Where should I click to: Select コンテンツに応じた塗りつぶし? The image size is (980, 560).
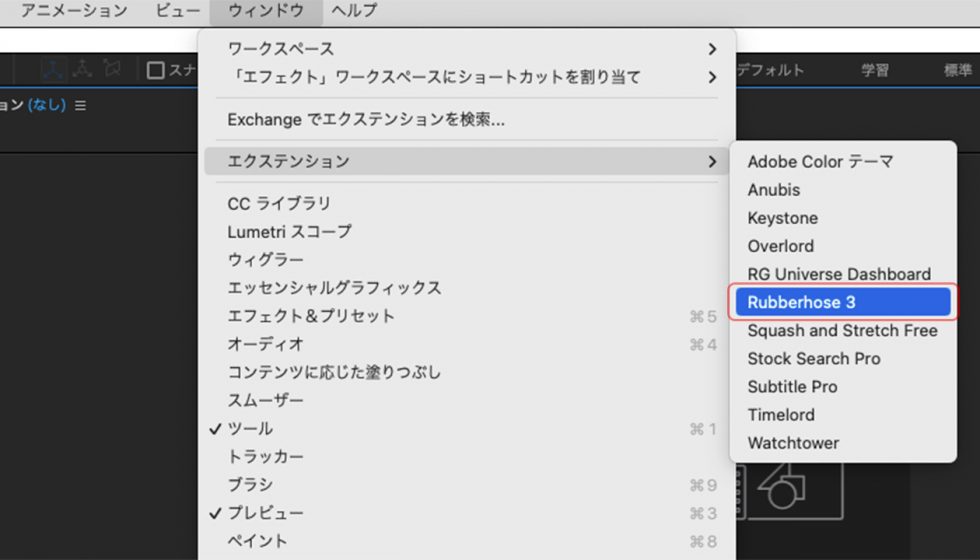click(467, 372)
